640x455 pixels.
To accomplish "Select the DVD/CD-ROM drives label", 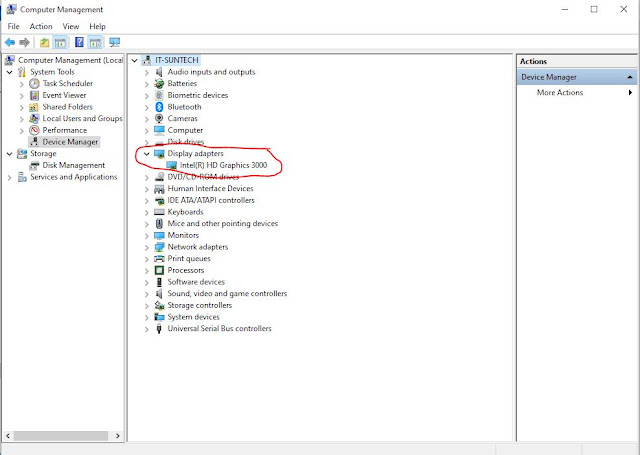I will click(x=203, y=177).
